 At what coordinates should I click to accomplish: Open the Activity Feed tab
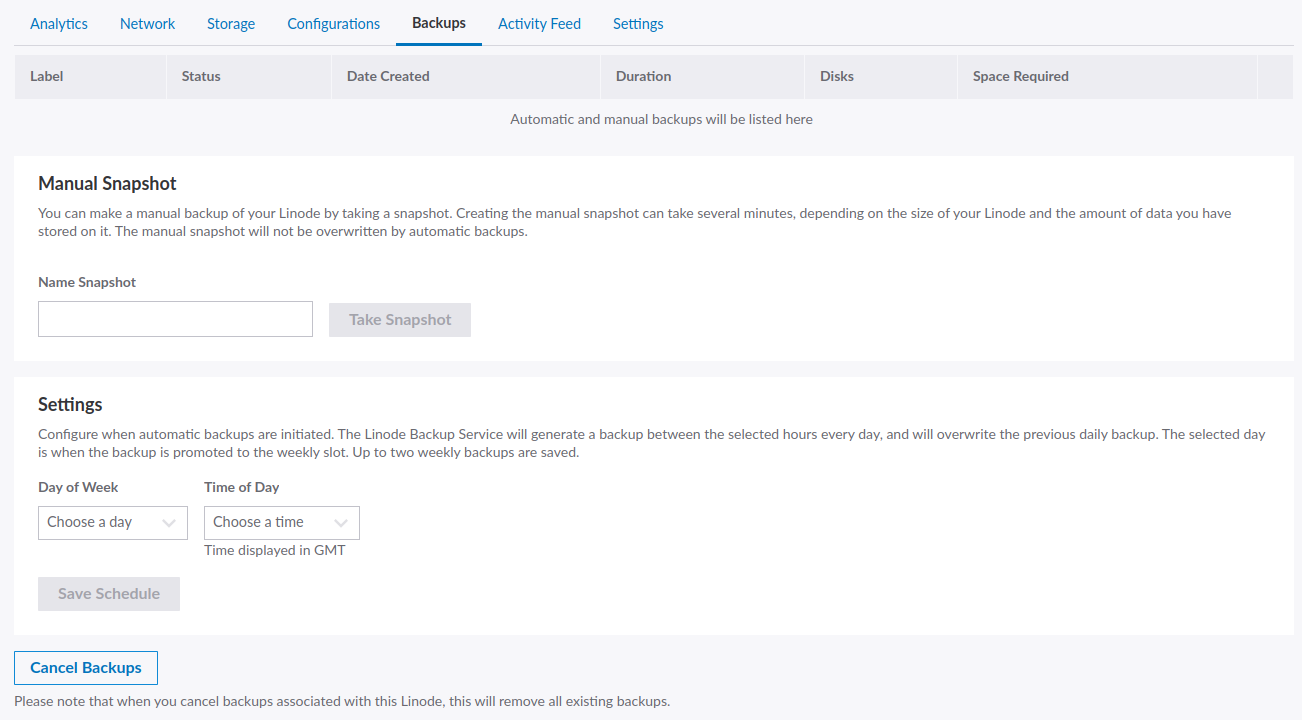tap(539, 23)
